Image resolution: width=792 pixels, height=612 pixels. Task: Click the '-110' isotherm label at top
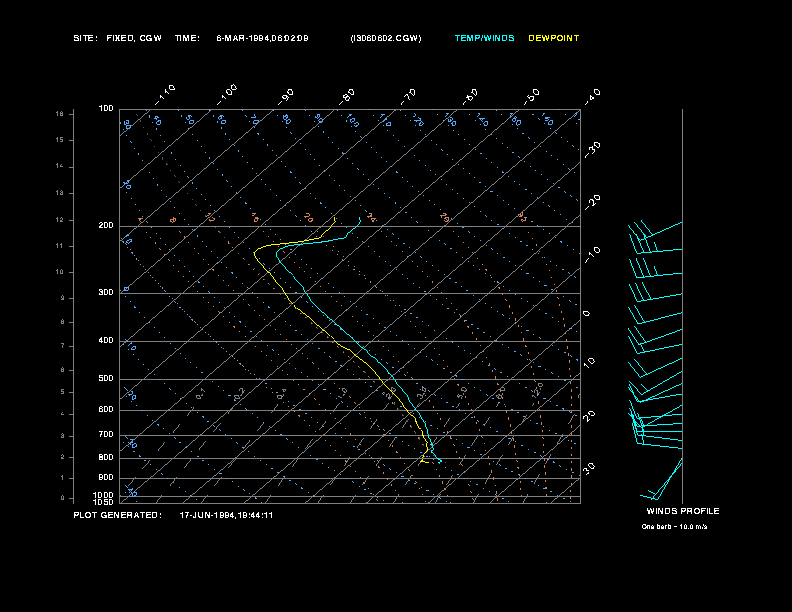coord(165,95)
